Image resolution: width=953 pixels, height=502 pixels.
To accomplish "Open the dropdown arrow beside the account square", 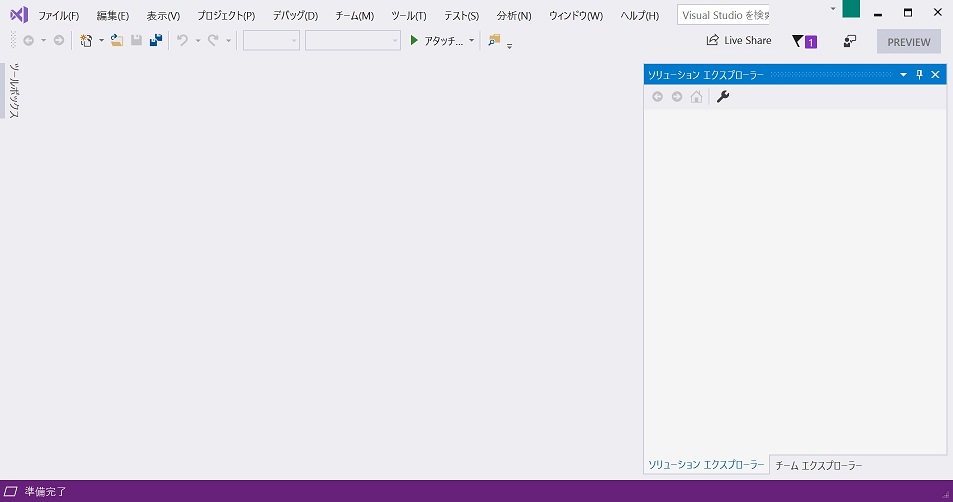I will point(833,9).
